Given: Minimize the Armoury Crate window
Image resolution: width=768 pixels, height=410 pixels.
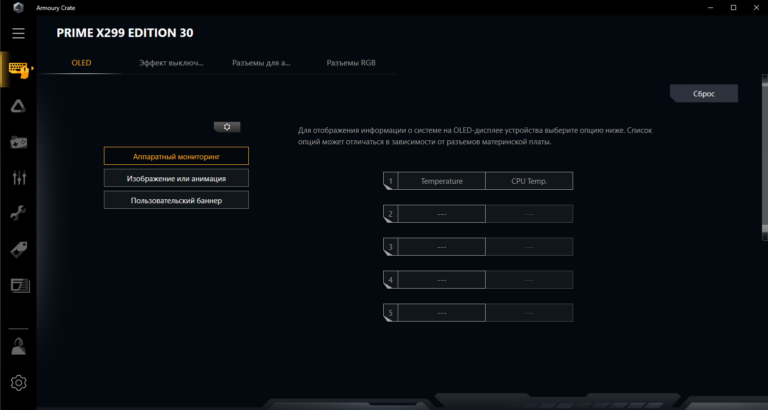Looking at the screenshot, I should pyautogui.click(x=711, y=7).
